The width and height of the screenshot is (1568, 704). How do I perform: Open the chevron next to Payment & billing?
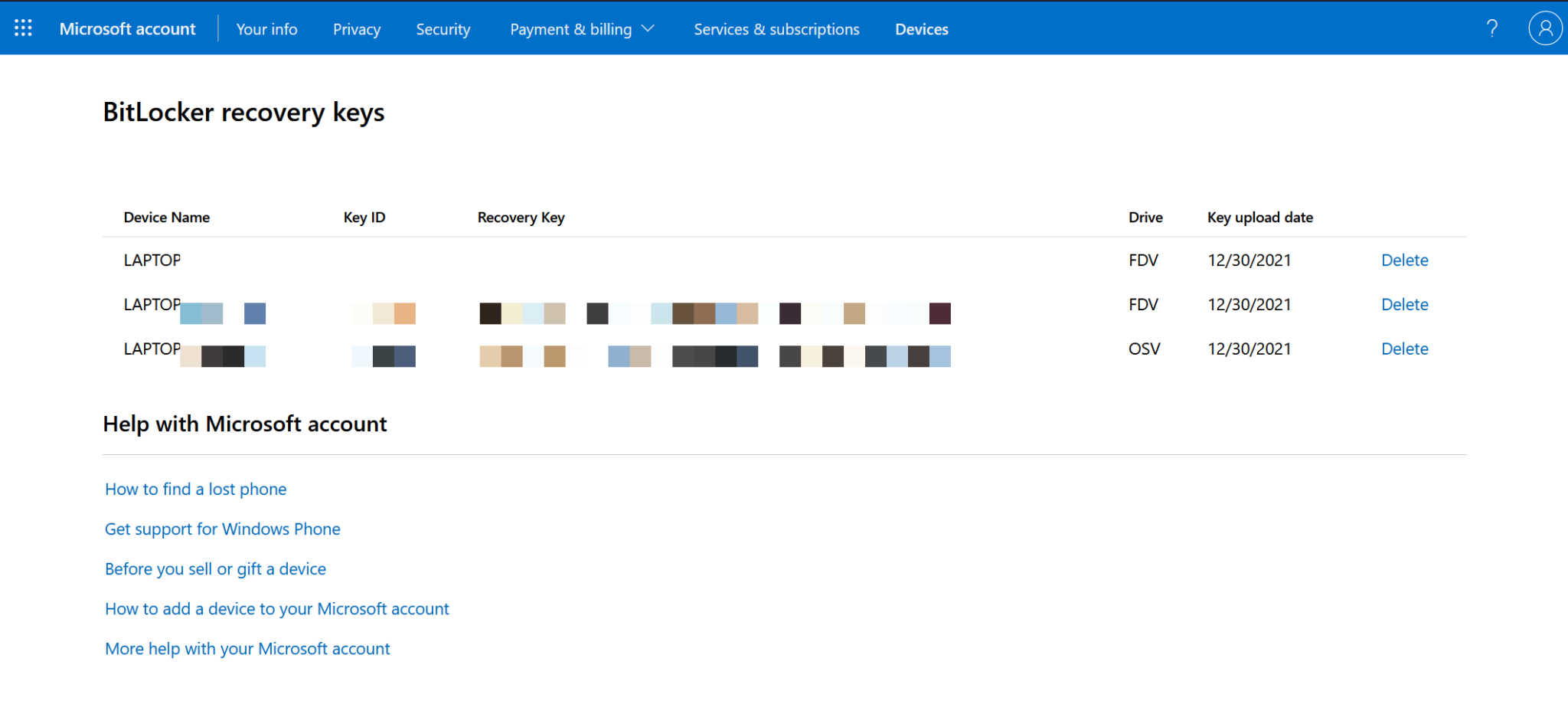[x=648, y=29]
